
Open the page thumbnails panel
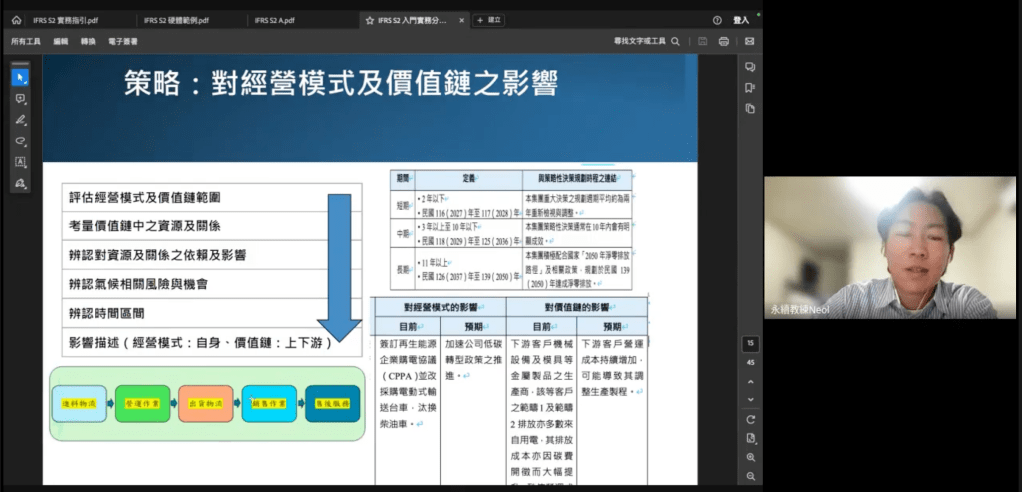(749, 108)
